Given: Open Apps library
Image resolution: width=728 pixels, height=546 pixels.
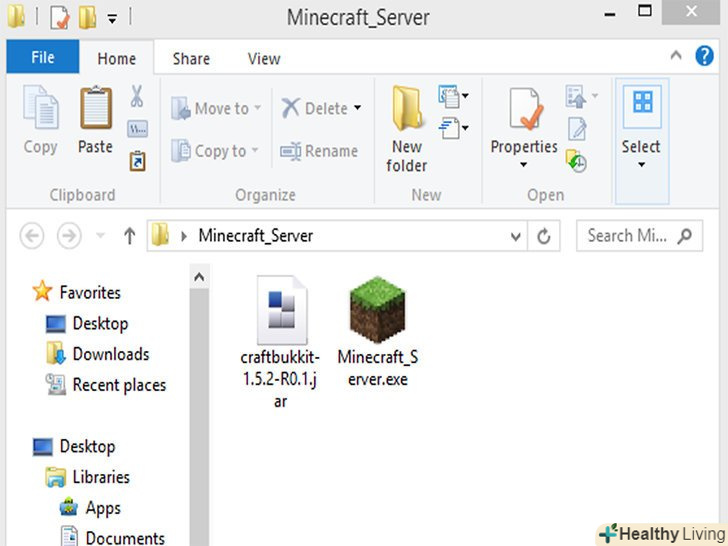Looking at the screenshot, I should point(90,507).
